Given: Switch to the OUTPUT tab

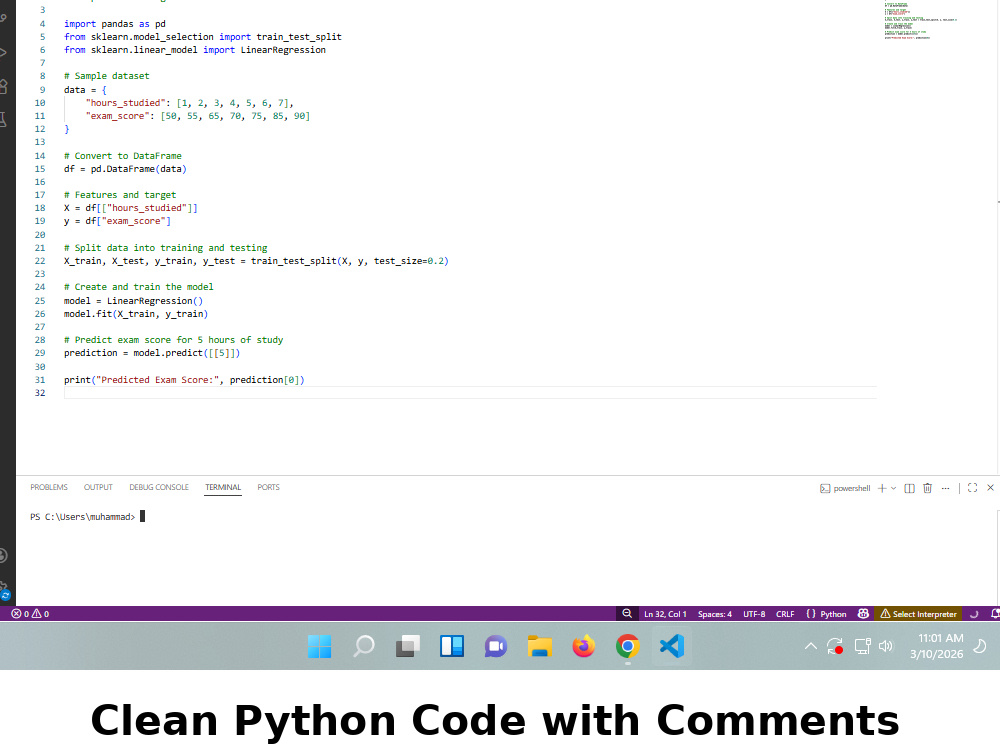Looking at the screenshot, I should click(x=98, y=487).
